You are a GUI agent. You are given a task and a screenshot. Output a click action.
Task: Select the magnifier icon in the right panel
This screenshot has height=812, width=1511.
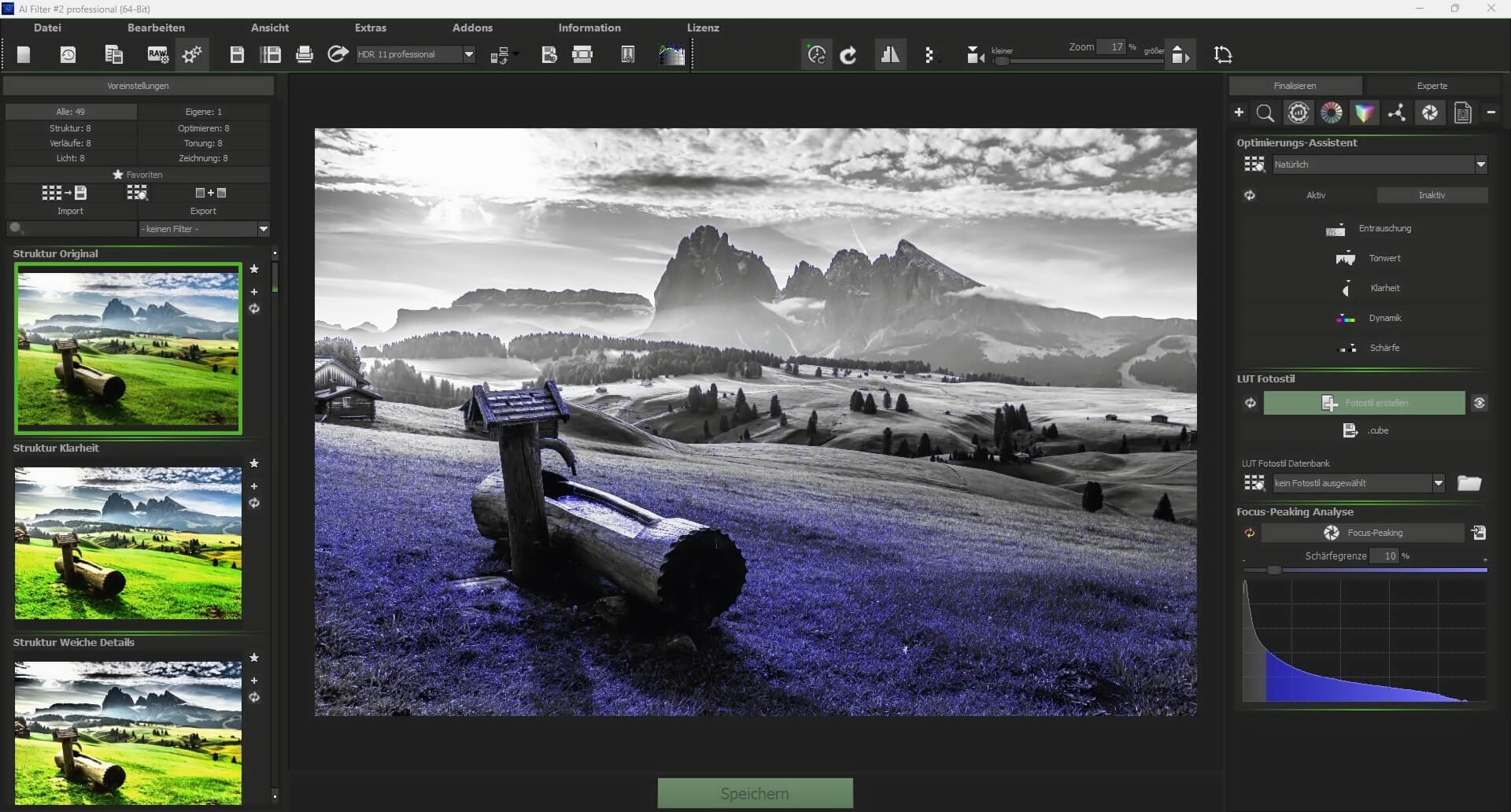coord(1265,113)
